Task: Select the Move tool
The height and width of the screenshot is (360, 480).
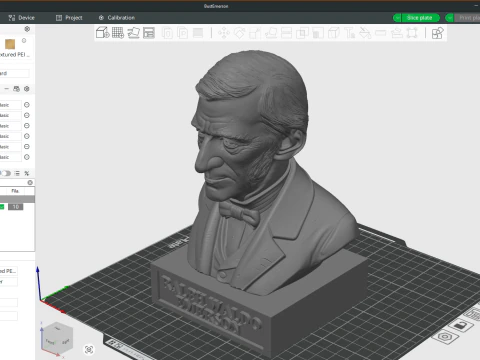Action: [x=224, y=33]
